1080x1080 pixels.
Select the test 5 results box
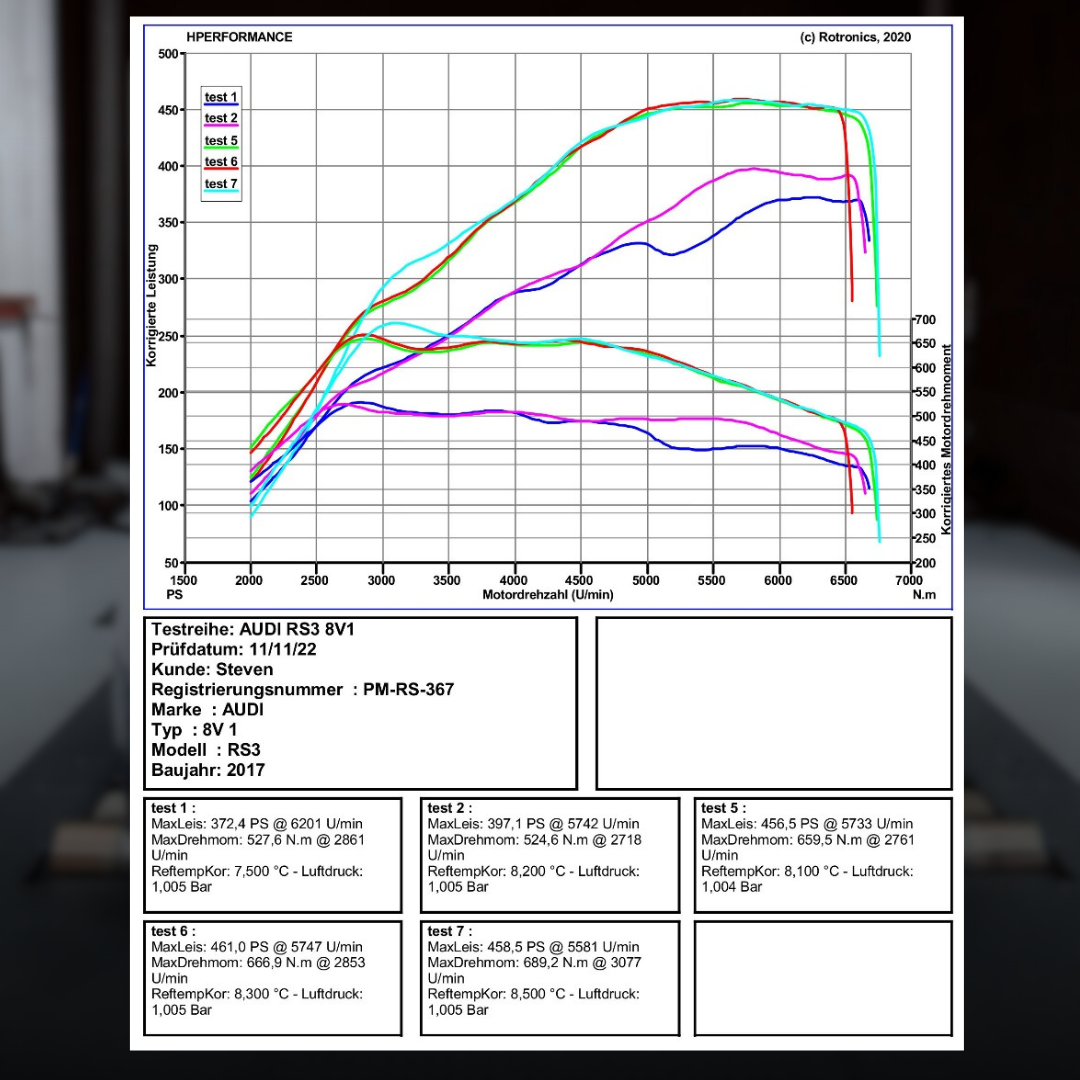[x=822, y=855]
